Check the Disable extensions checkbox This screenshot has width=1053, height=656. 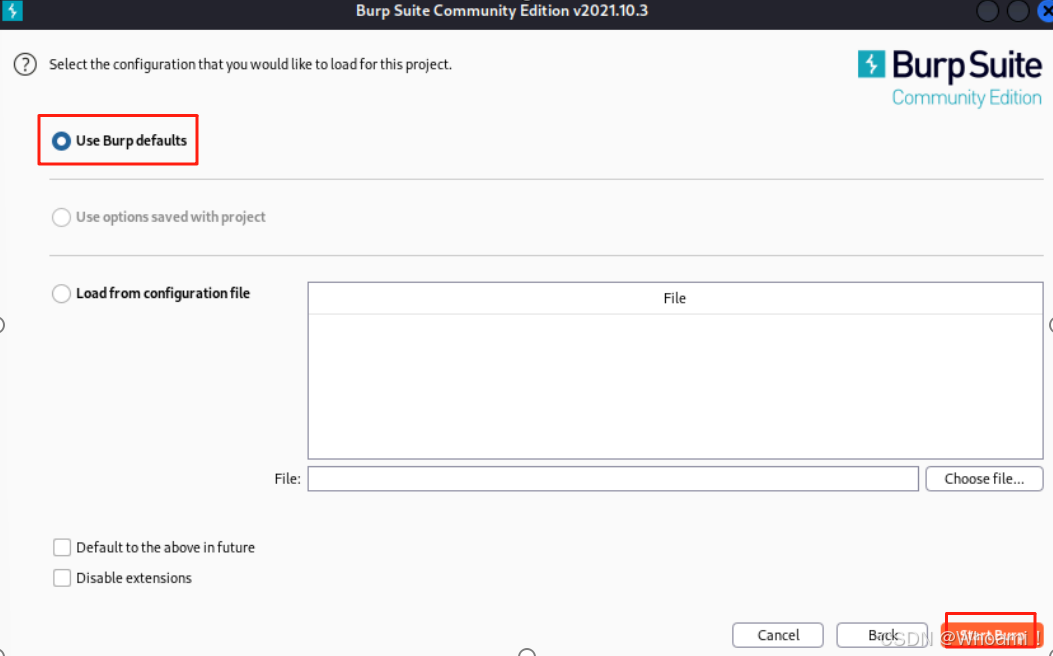pyautogui.click(x=62, y=577)
